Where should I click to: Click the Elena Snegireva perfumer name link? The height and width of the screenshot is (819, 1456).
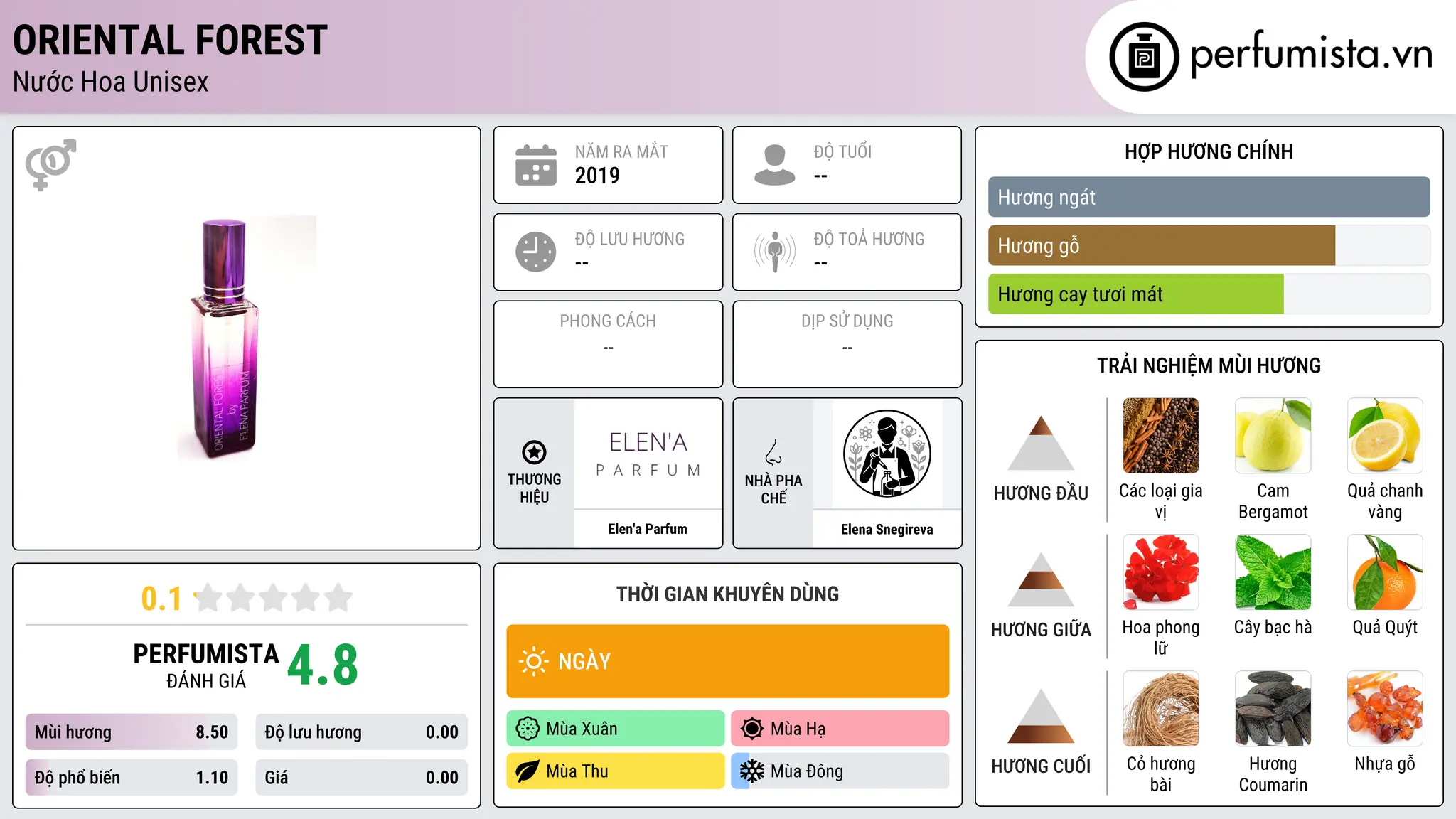(887, 530)
